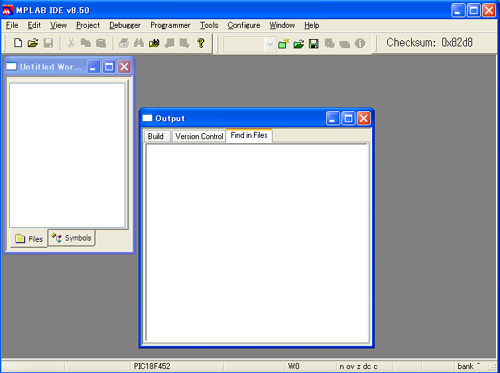This screenshot has width=500, height=373.
Task: Open the Tools menu
Action: point(209,25)
